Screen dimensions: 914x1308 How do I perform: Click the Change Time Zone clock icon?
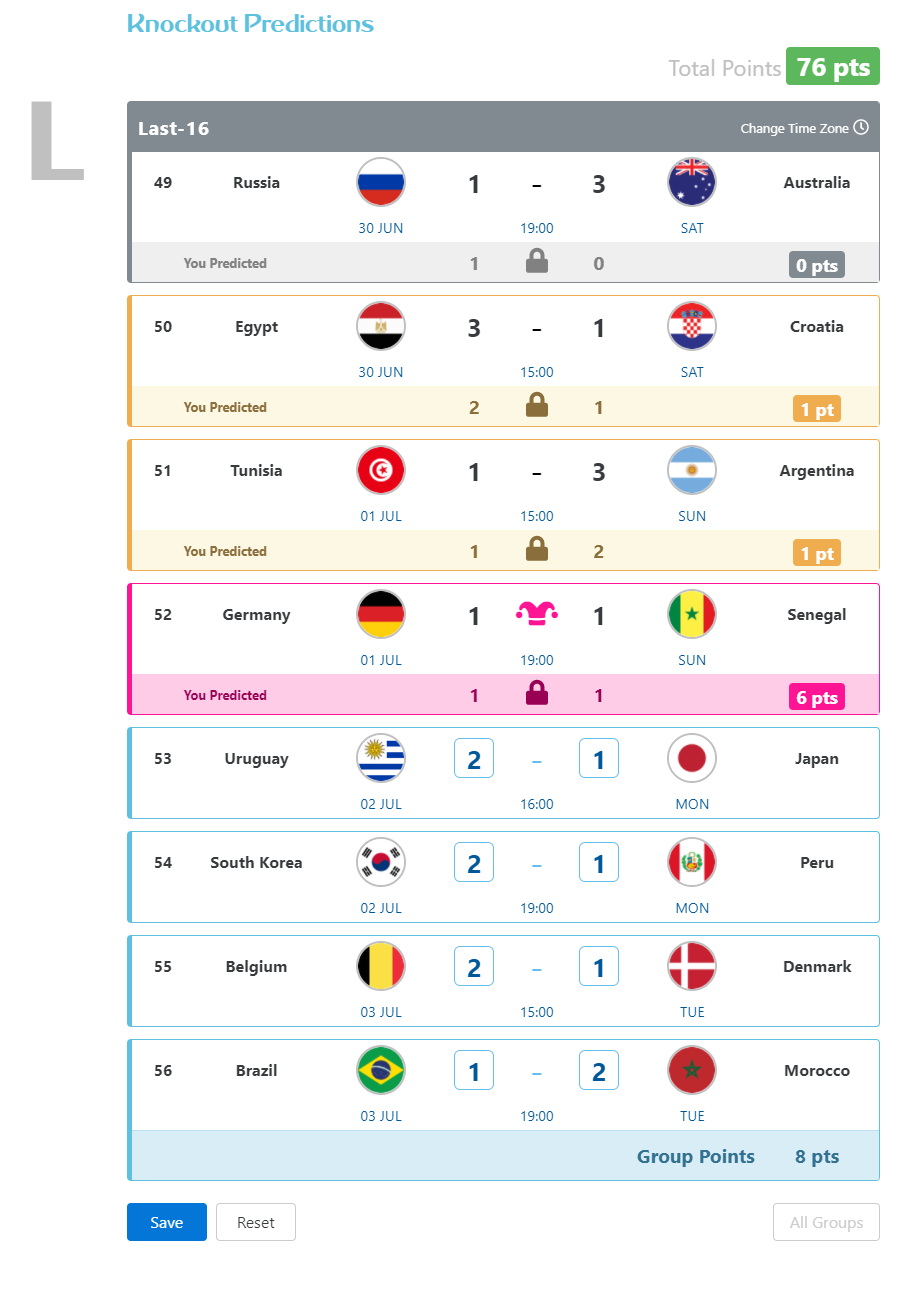pos(861,128)
